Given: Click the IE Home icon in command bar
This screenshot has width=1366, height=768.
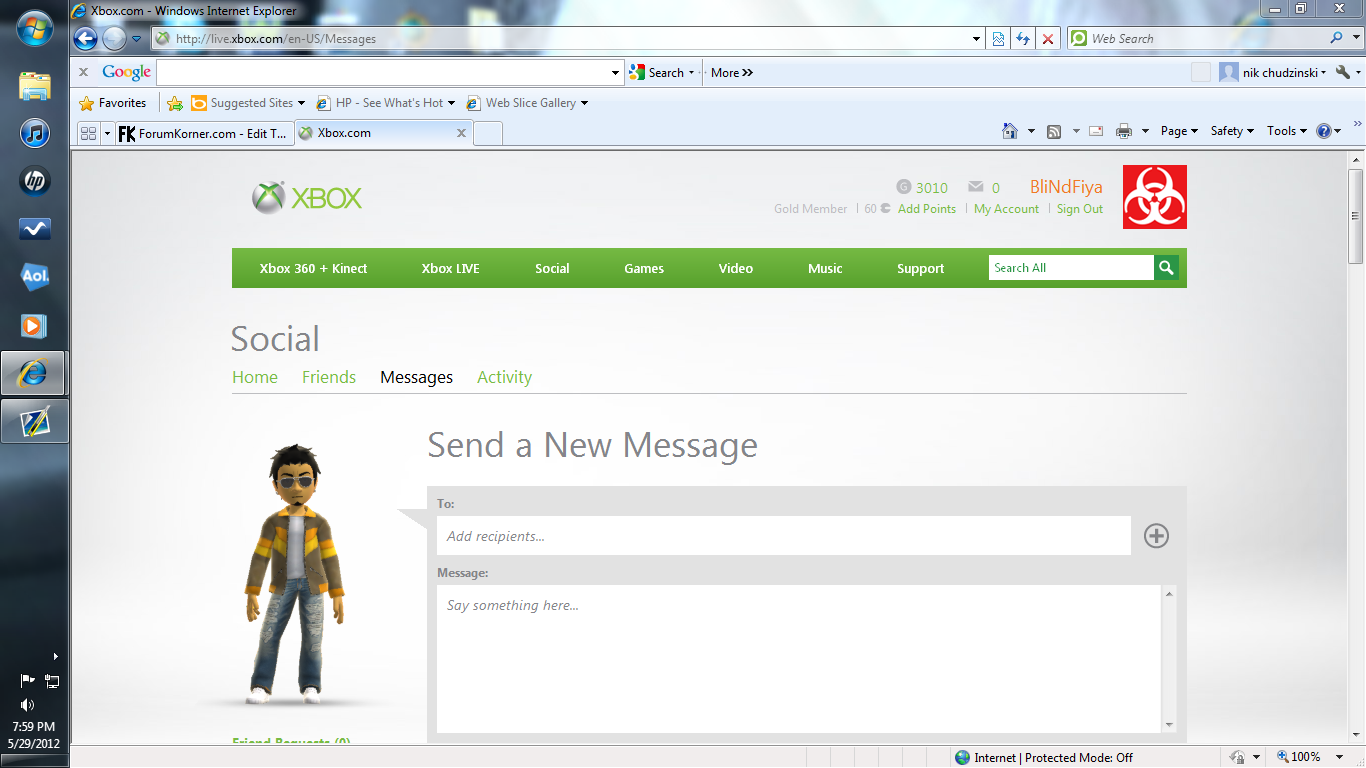Looking at the screenshot, I should point(1010,131).
